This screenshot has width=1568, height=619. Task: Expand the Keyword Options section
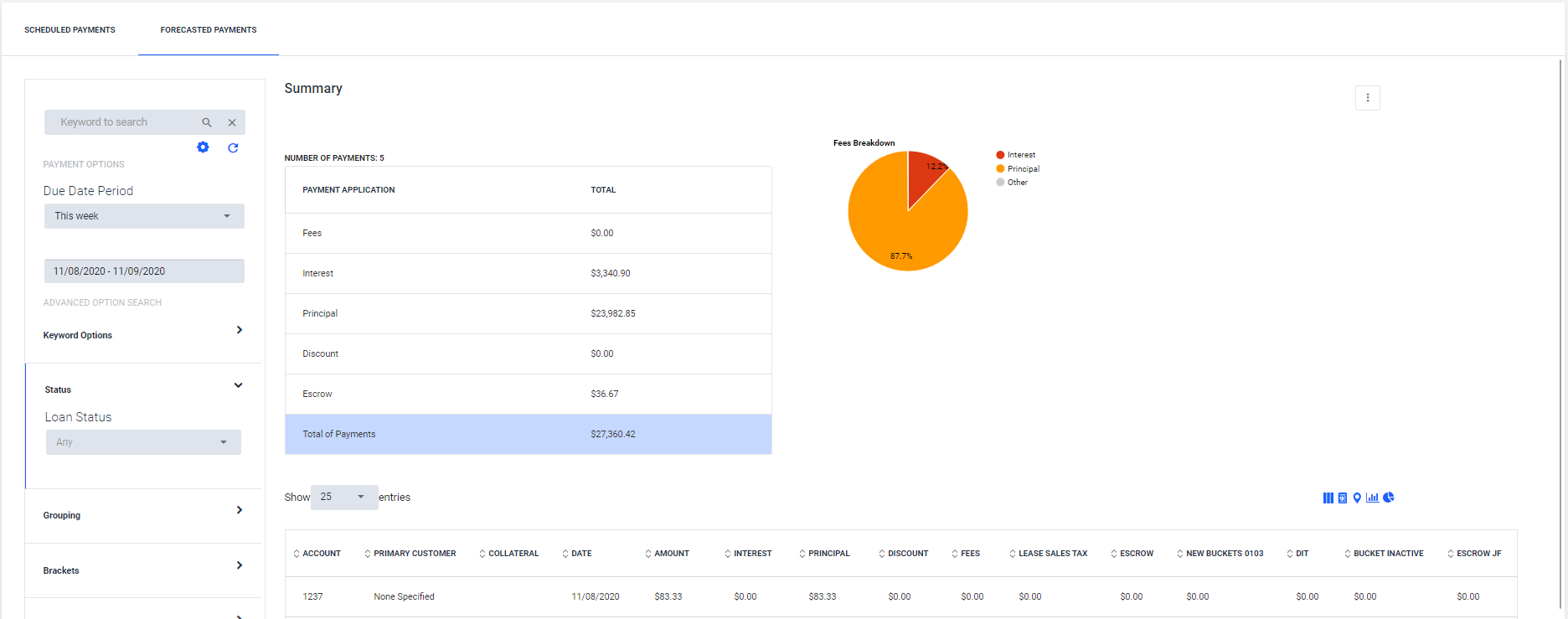(143, 334)
